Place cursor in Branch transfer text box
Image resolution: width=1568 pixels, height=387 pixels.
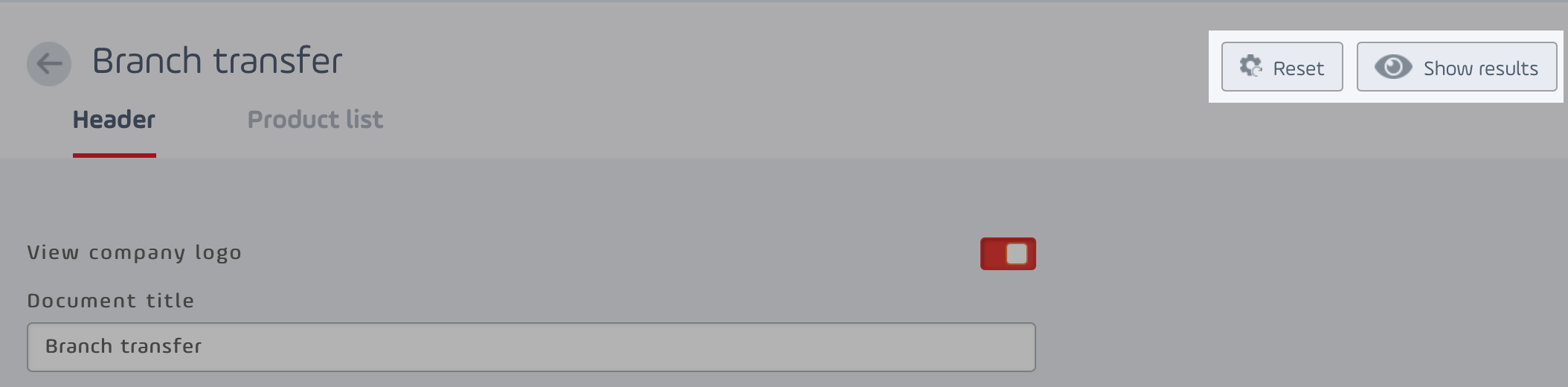(x=531, y=347)
